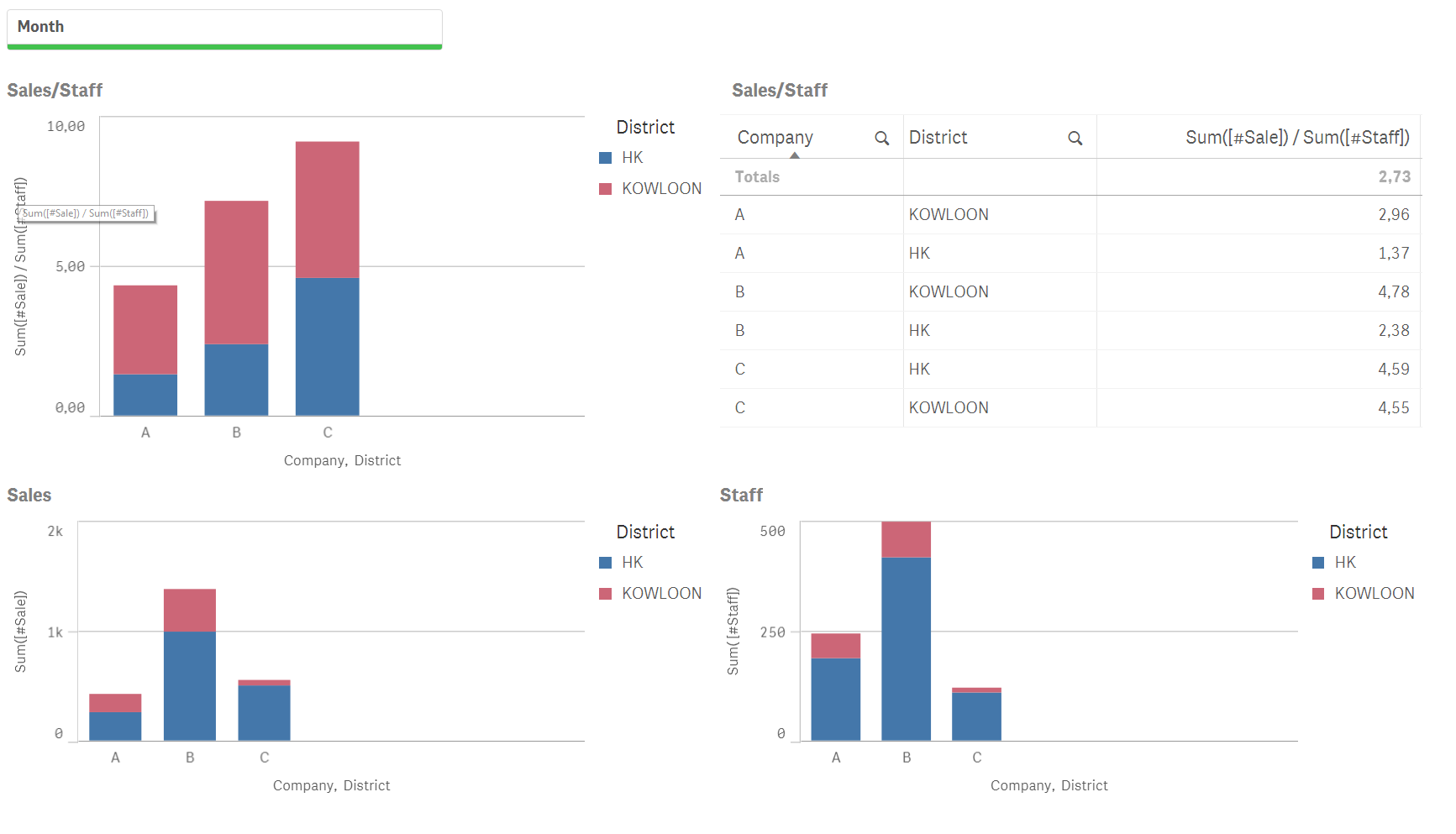Select Company B cell in HK 2,38 row
Screen dimensions: 1456x834
pos(812,331)
